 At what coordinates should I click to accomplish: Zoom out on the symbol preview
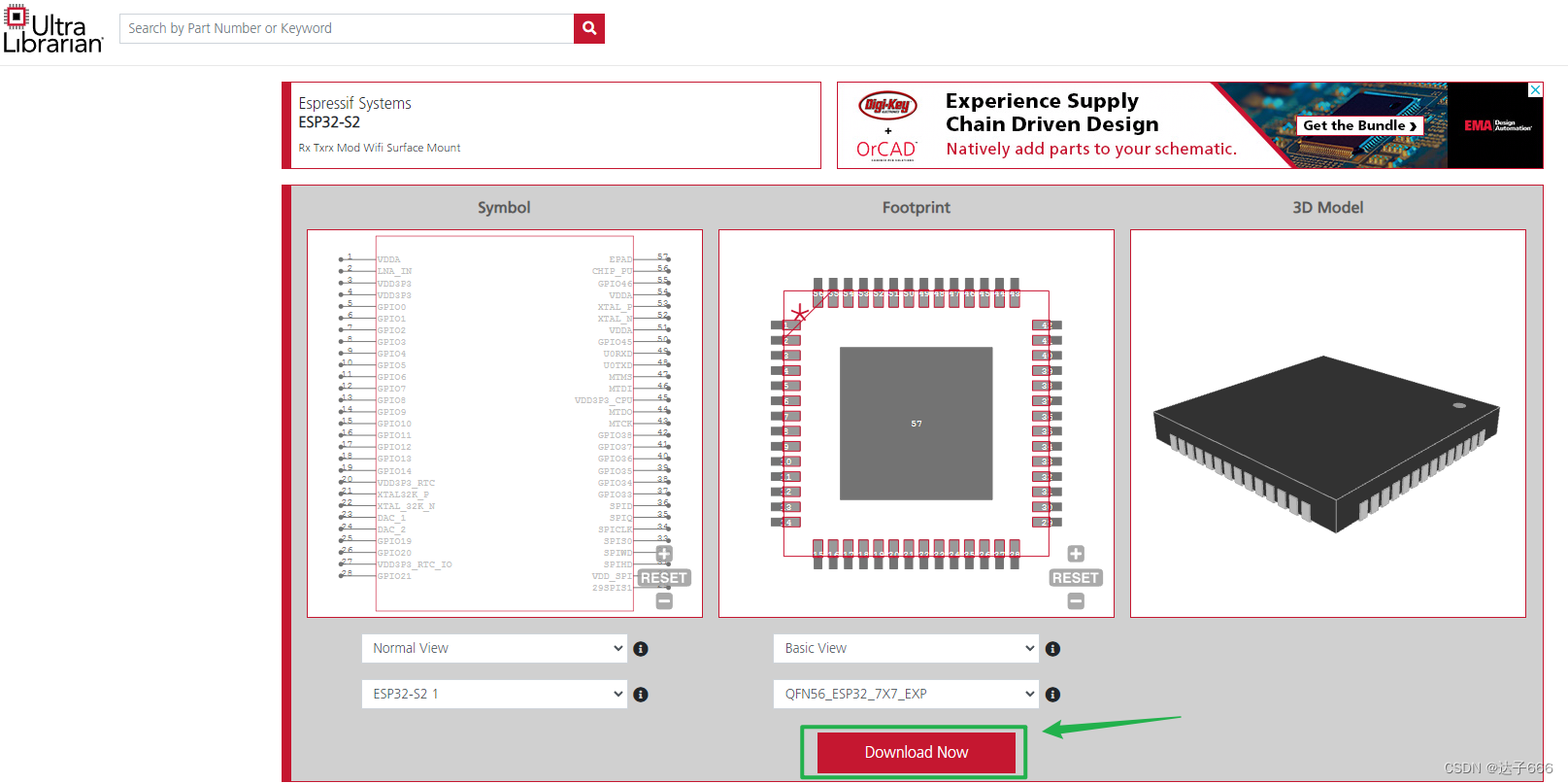664,601
